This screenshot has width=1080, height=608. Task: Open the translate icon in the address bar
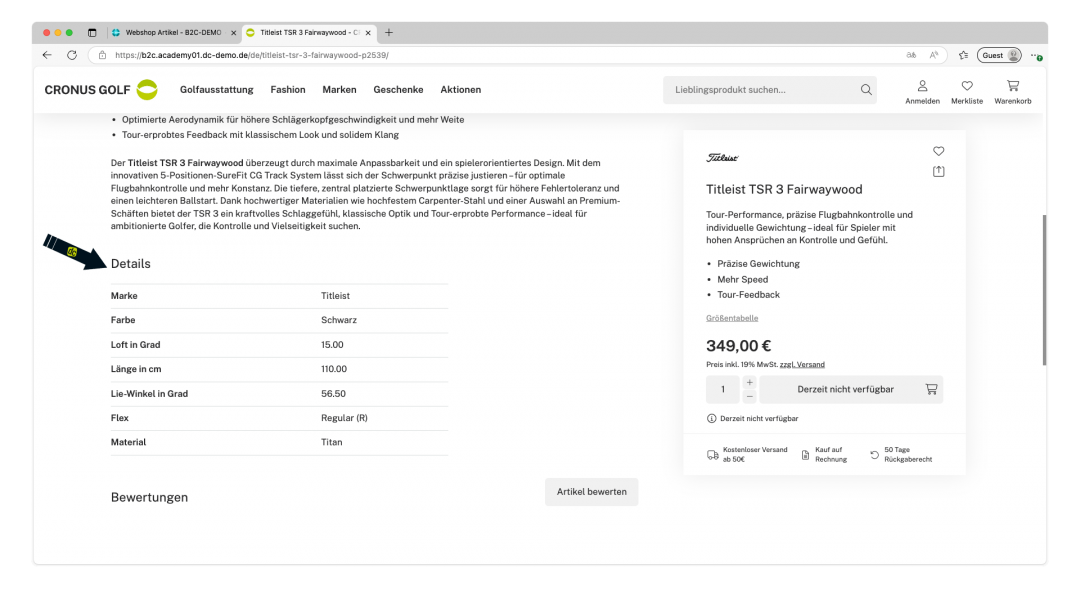tap(911, 55)
